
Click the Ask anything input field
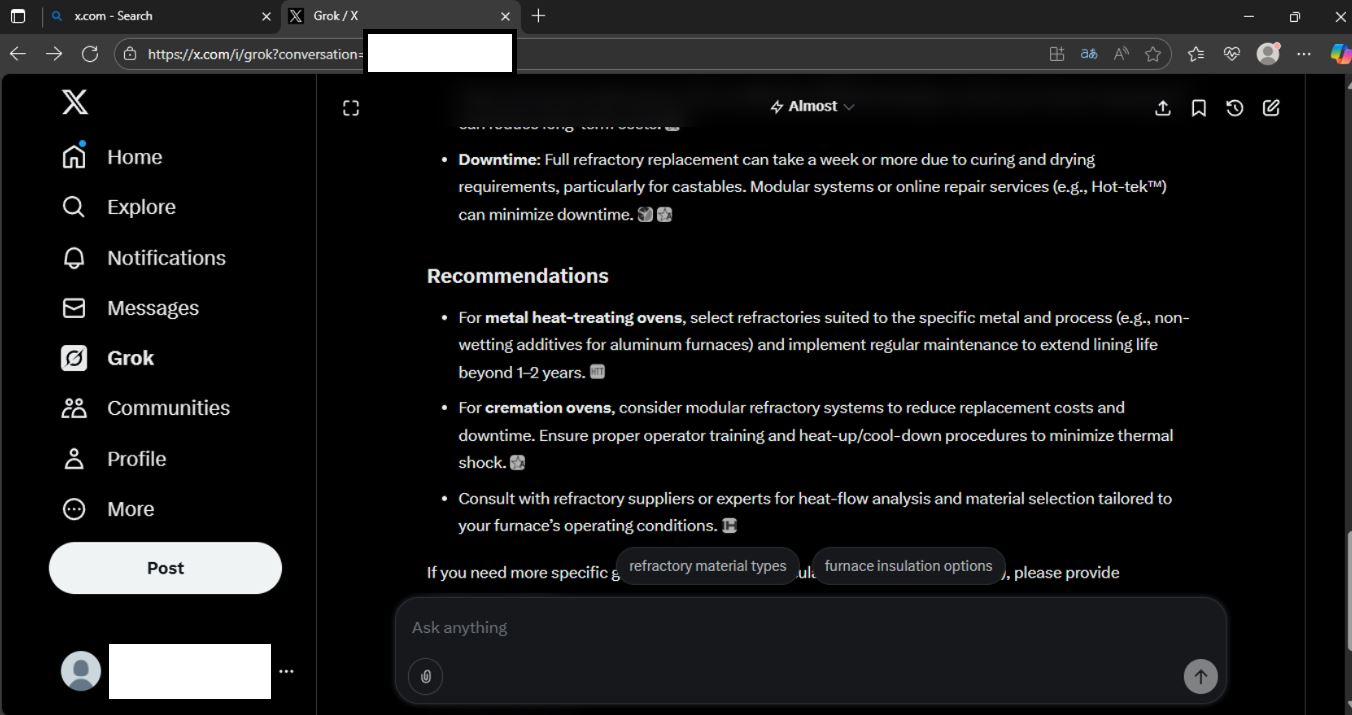click(x=790, y=628)
